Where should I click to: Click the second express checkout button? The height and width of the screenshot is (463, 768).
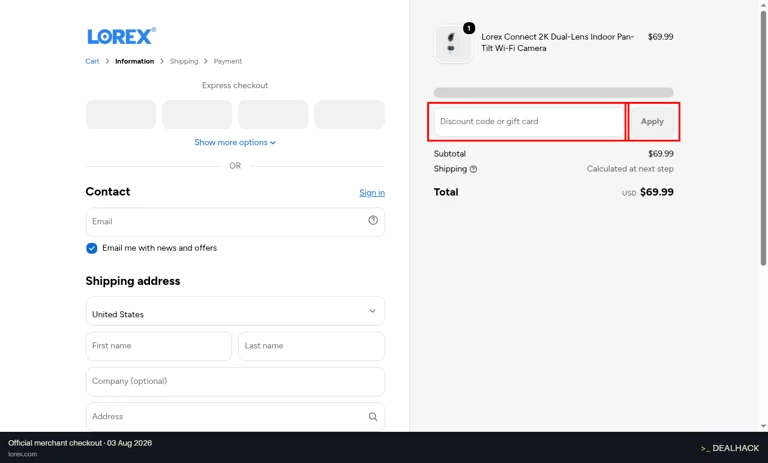[x=197, y=115]
